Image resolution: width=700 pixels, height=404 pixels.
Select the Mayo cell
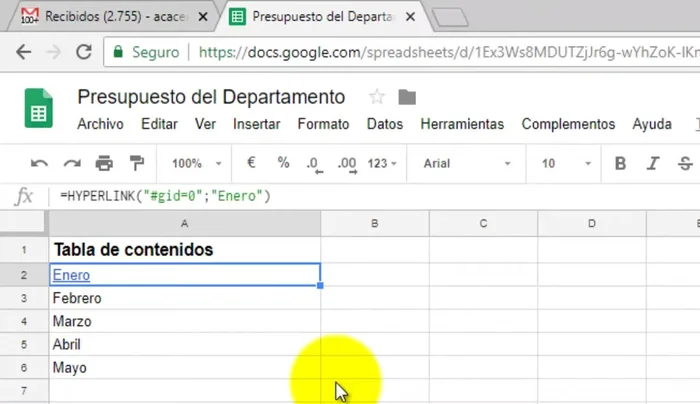(x=184, y=368)
